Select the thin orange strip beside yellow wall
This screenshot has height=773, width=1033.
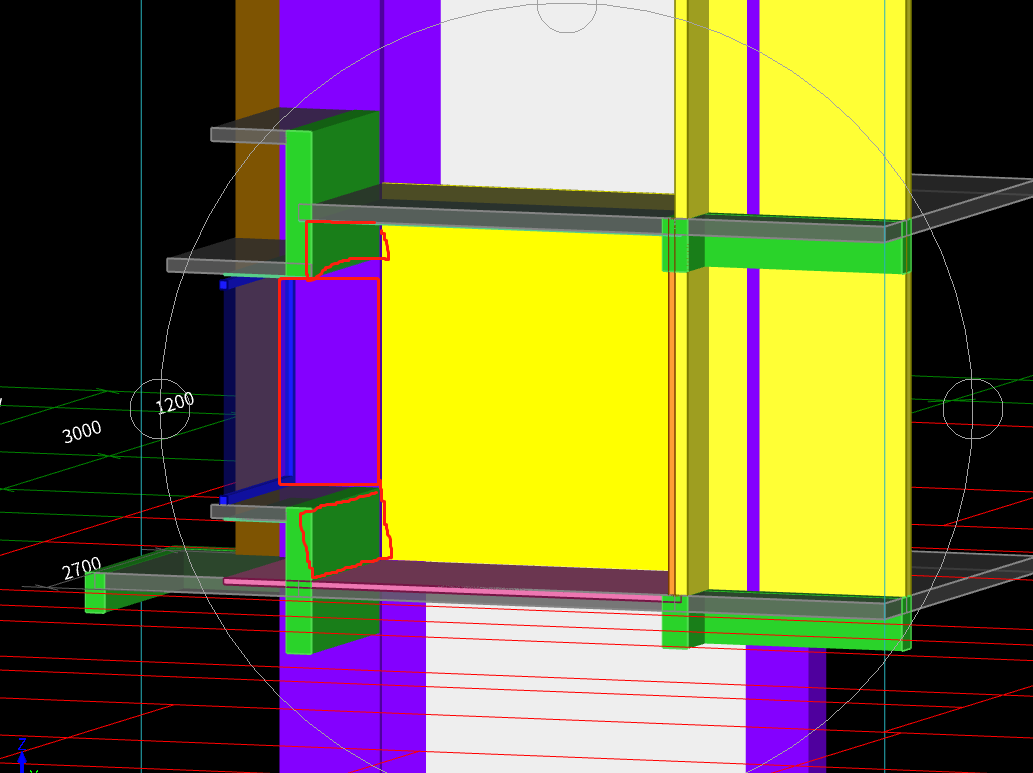(672, 432)
